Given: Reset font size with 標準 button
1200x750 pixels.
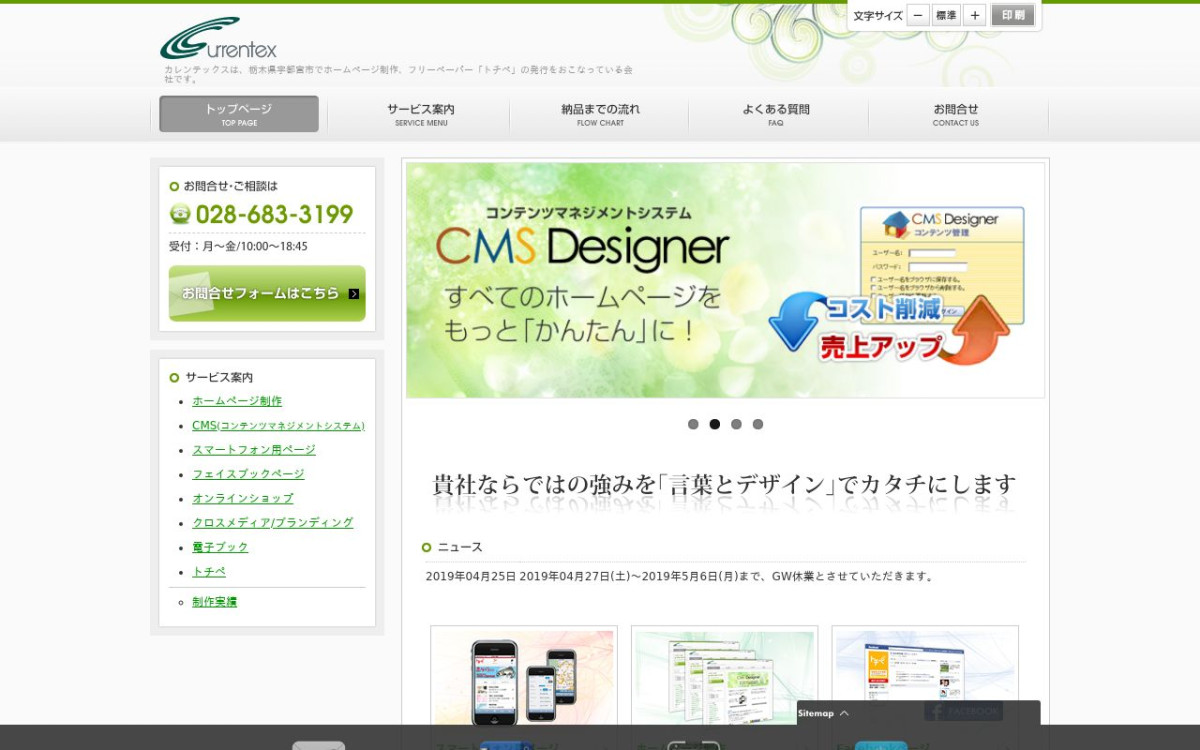Looking at the screenshot, I should (x=946, y=15).
